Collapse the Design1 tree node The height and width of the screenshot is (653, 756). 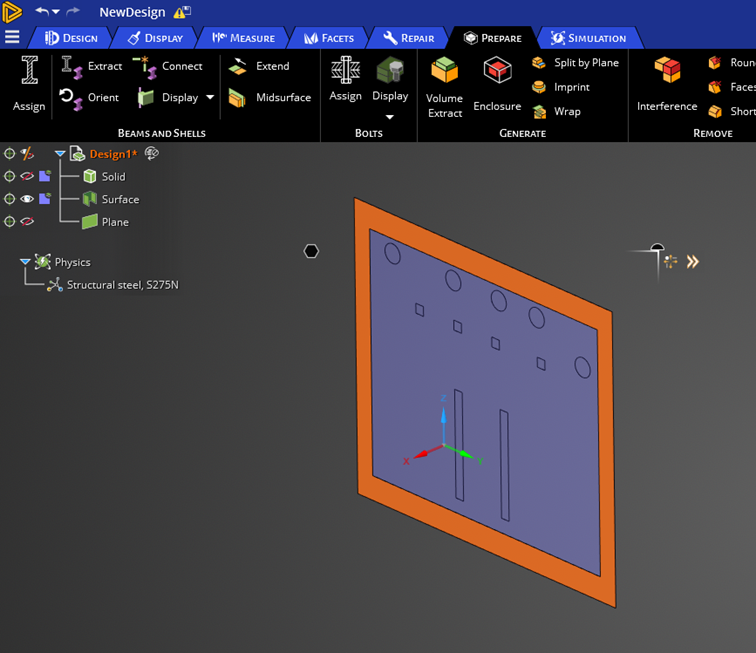pos(60,154)
